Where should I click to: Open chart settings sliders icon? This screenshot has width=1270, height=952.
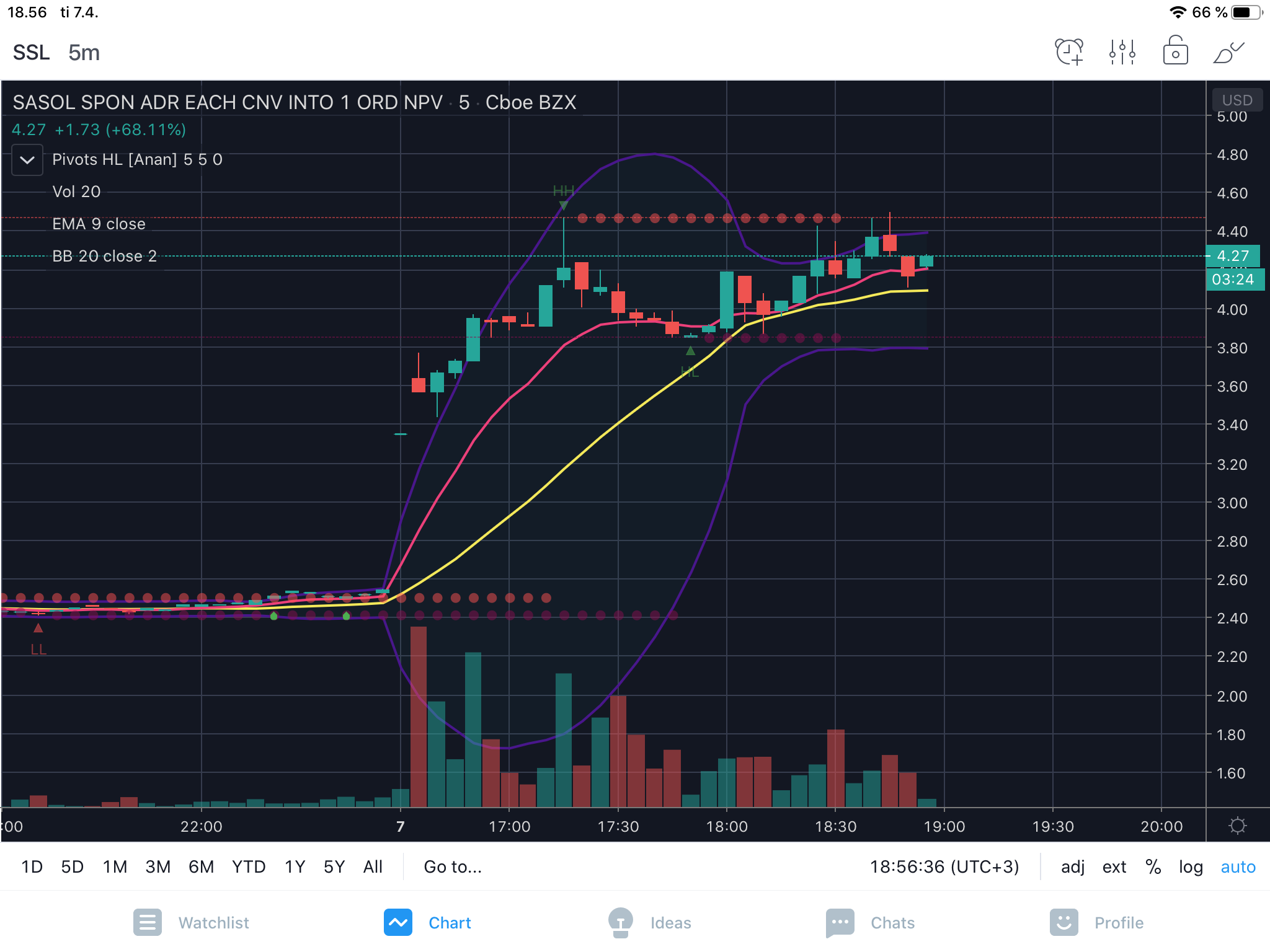coord(1122,52)
